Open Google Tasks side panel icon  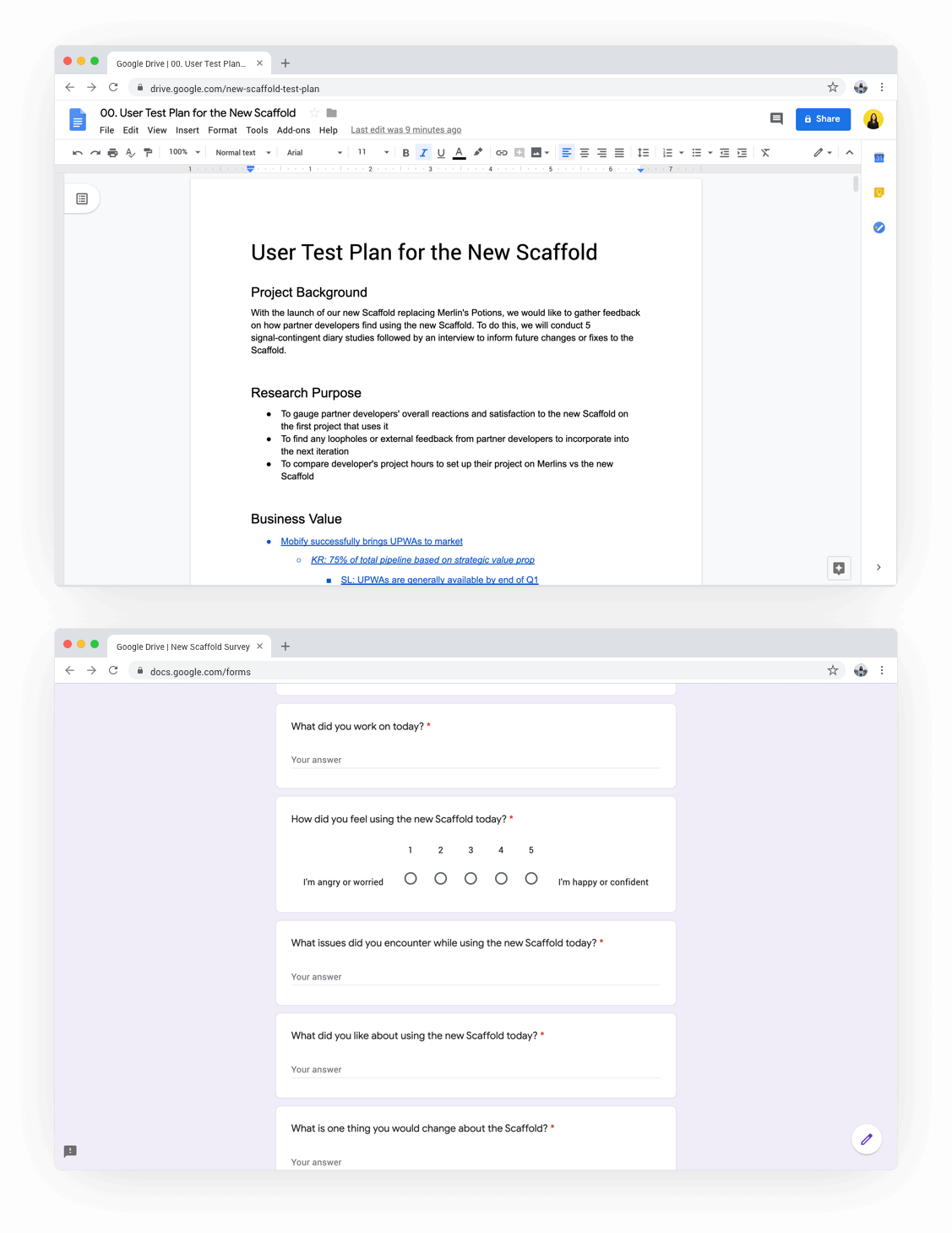(x=879, y=227)
